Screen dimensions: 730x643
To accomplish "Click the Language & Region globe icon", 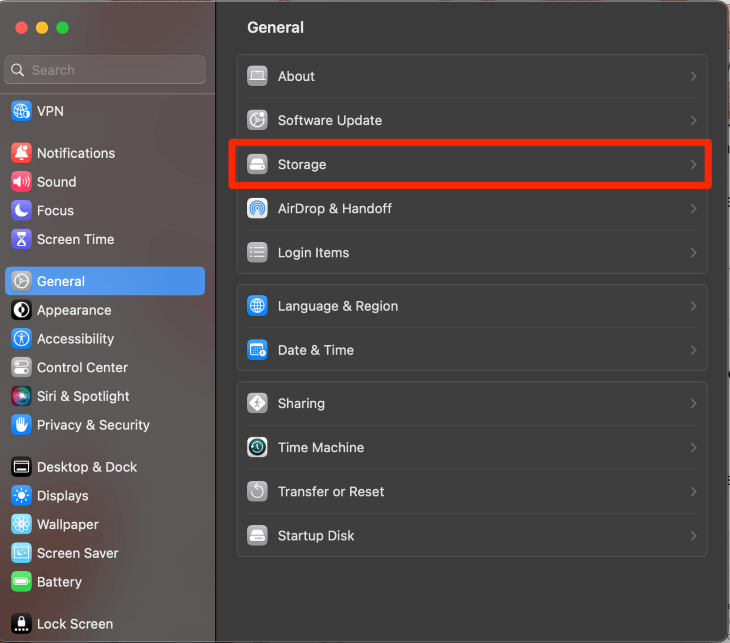I will [x=258, y=306].
